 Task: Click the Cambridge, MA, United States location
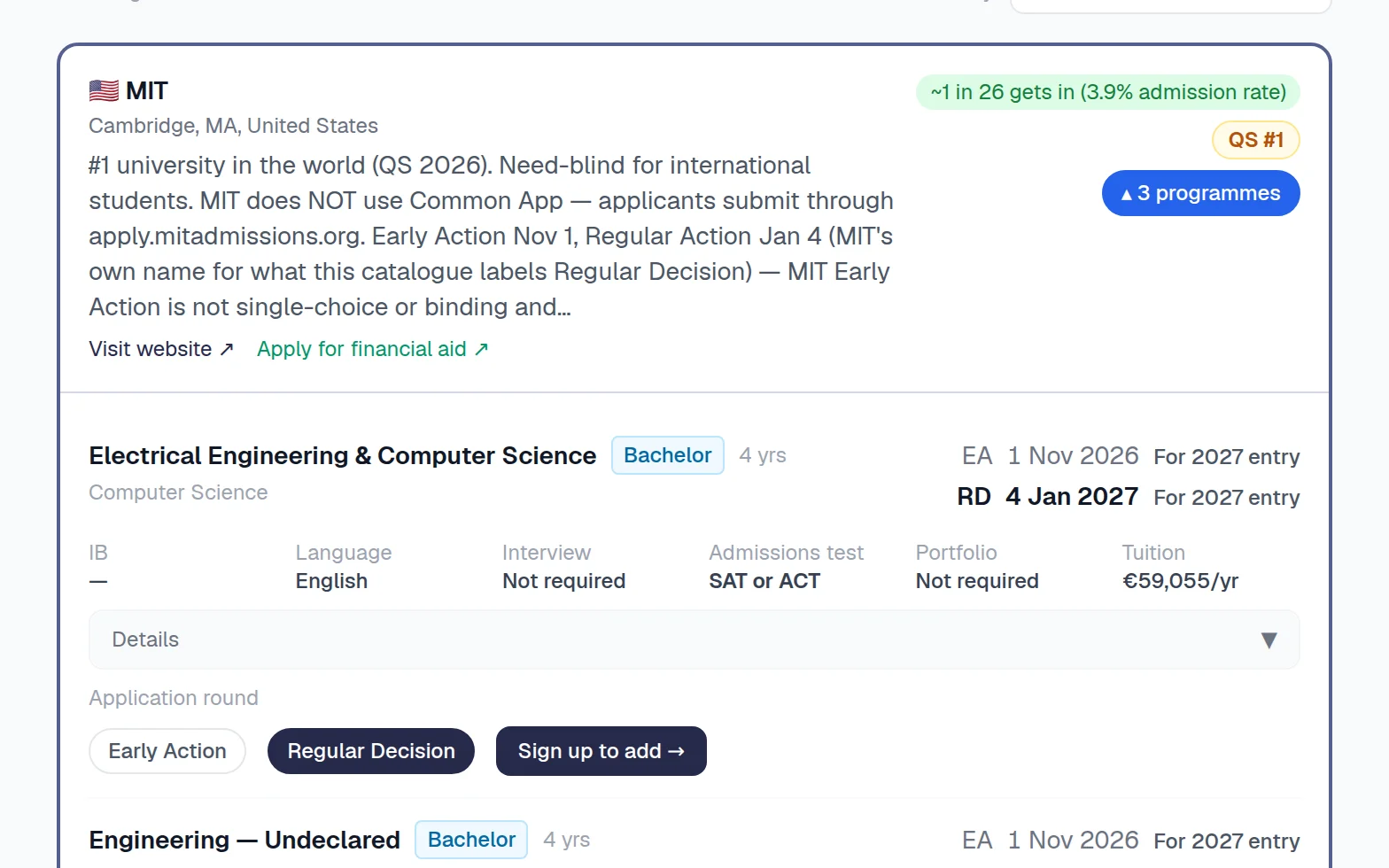pos(234,126)
